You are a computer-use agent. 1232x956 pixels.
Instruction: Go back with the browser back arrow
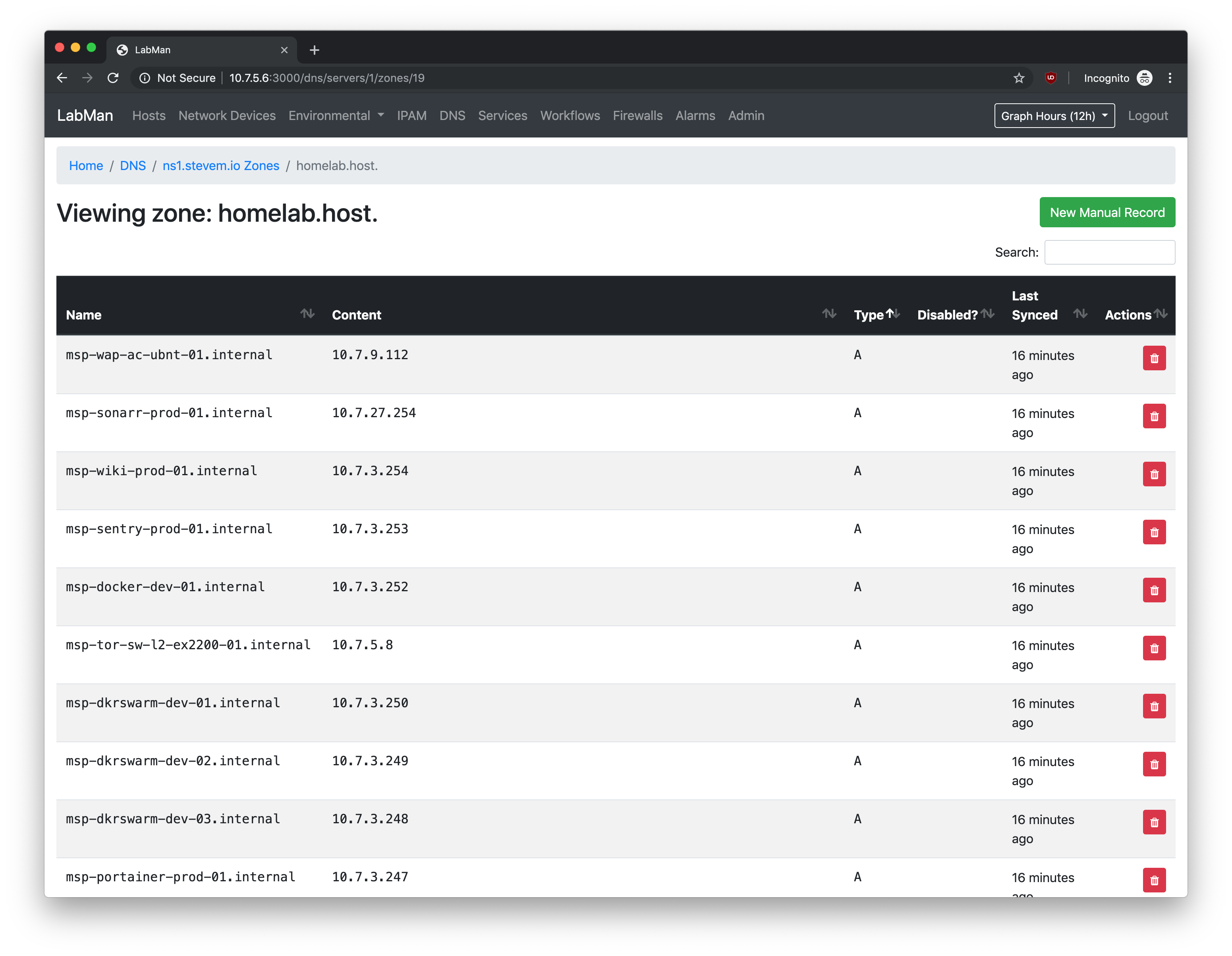click(62, 78)
